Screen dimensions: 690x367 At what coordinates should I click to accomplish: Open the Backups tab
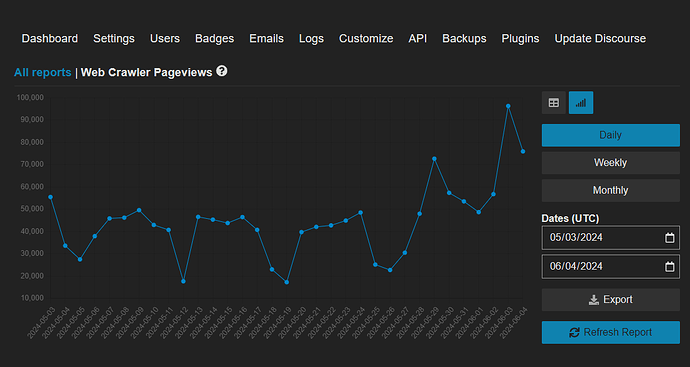tap(464, 39)
